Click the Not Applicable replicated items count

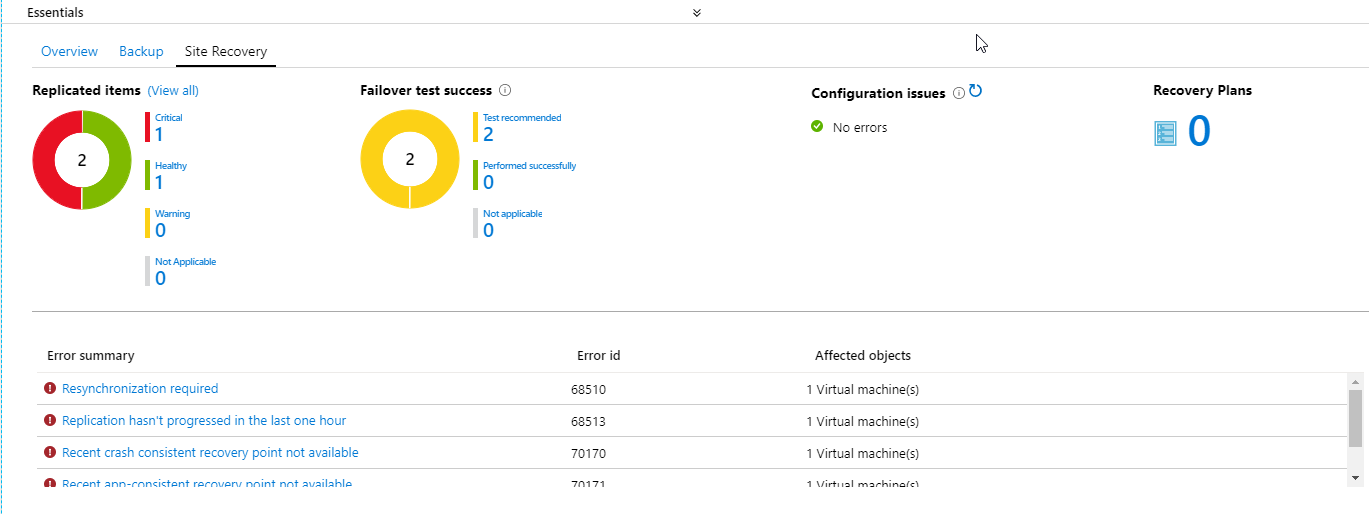[160, 279]
